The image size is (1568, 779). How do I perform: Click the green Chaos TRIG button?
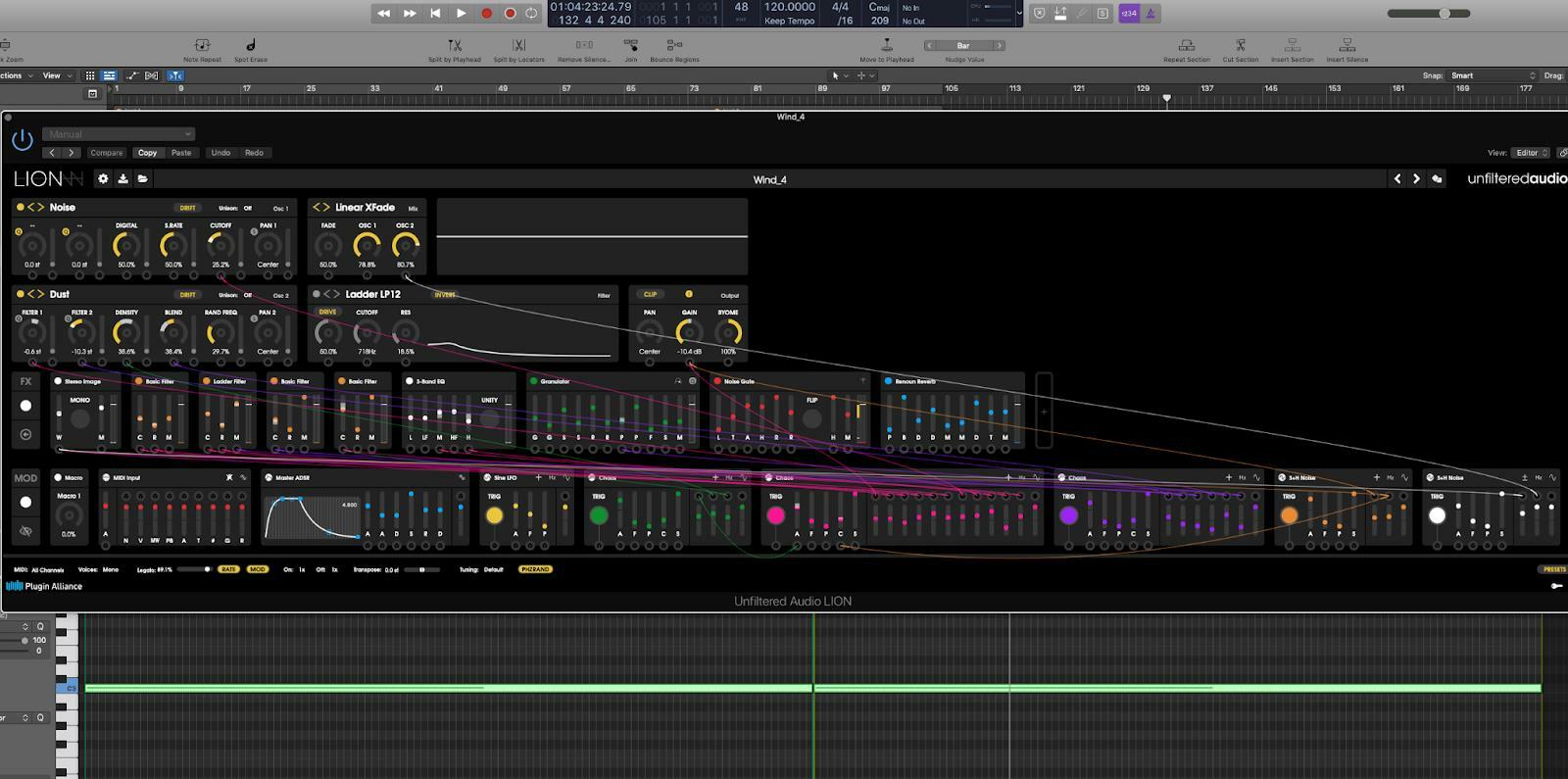(599, 515)
